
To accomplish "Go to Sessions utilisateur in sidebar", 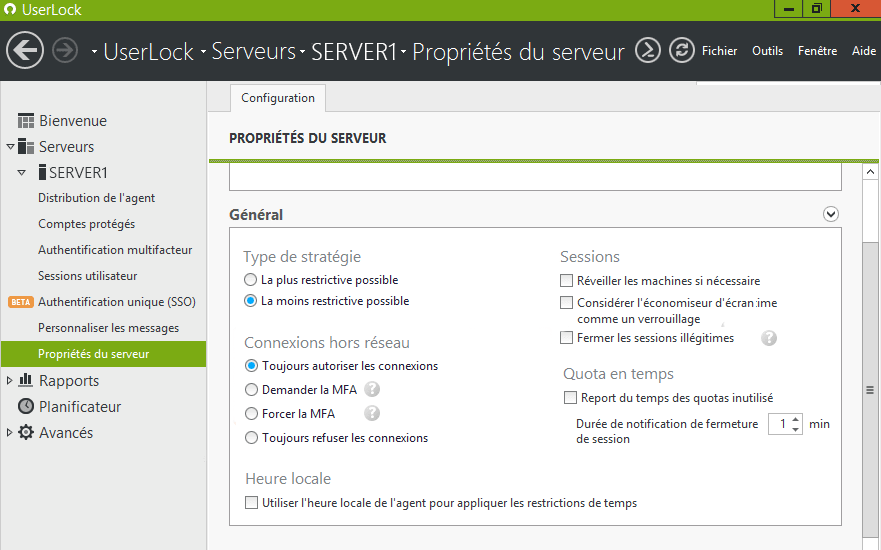I will [88, 276].
